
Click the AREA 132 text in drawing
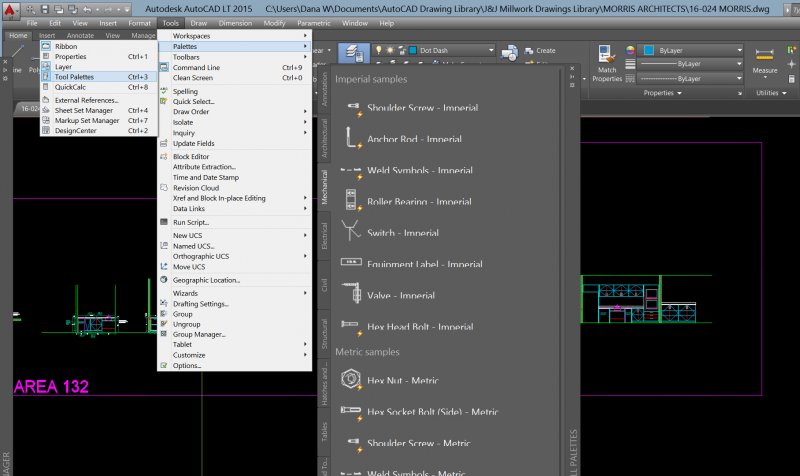(x=51, y=386)
